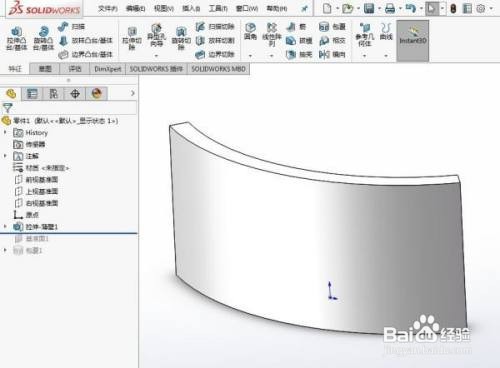Open dropdown arrow under Linear Pattern (线性阵列)
Viewport: 500px width, 368px height.
pos(272,56)
